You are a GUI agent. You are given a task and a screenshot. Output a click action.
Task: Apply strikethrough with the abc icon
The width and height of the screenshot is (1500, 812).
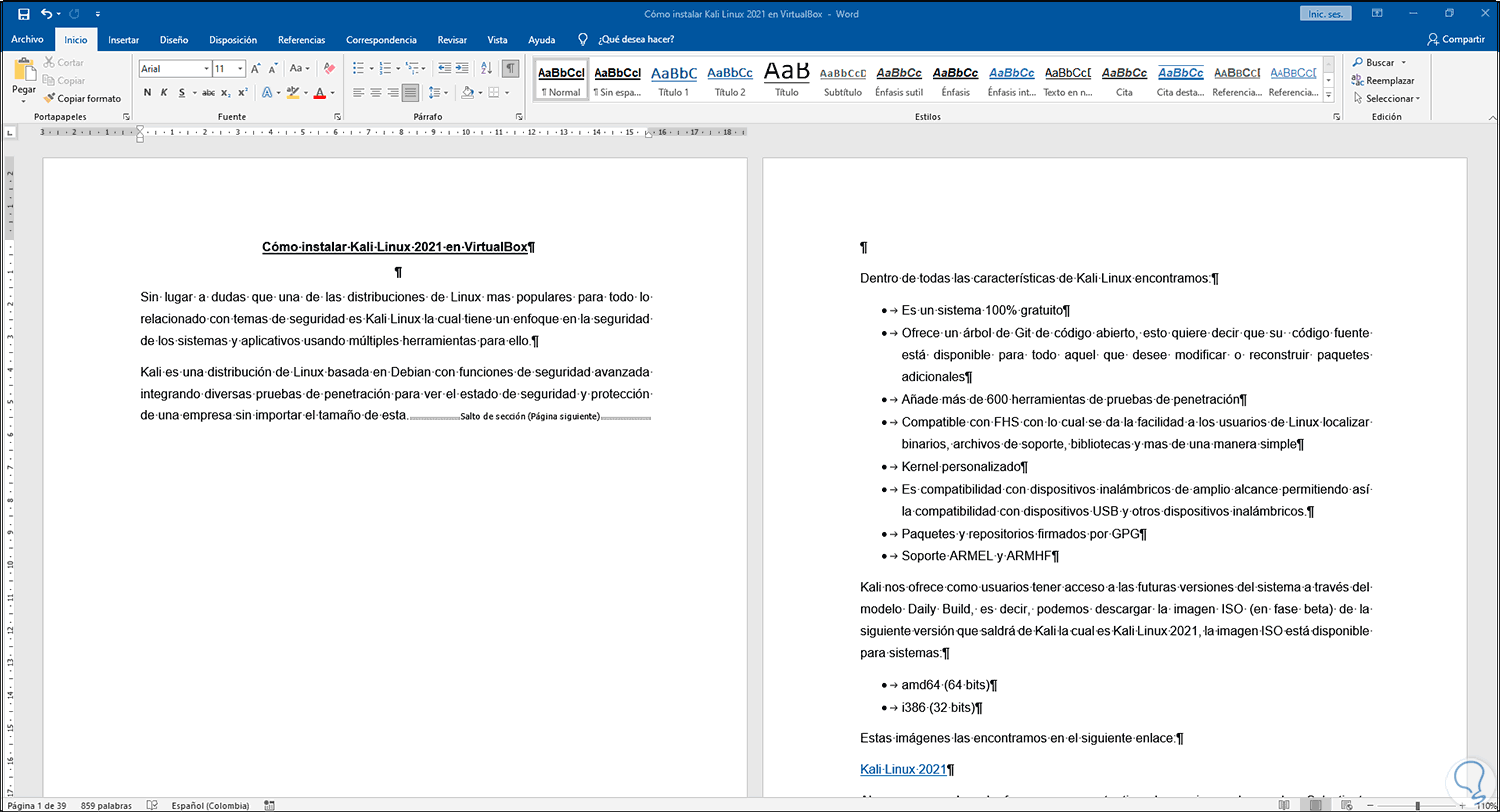point(208,93)
